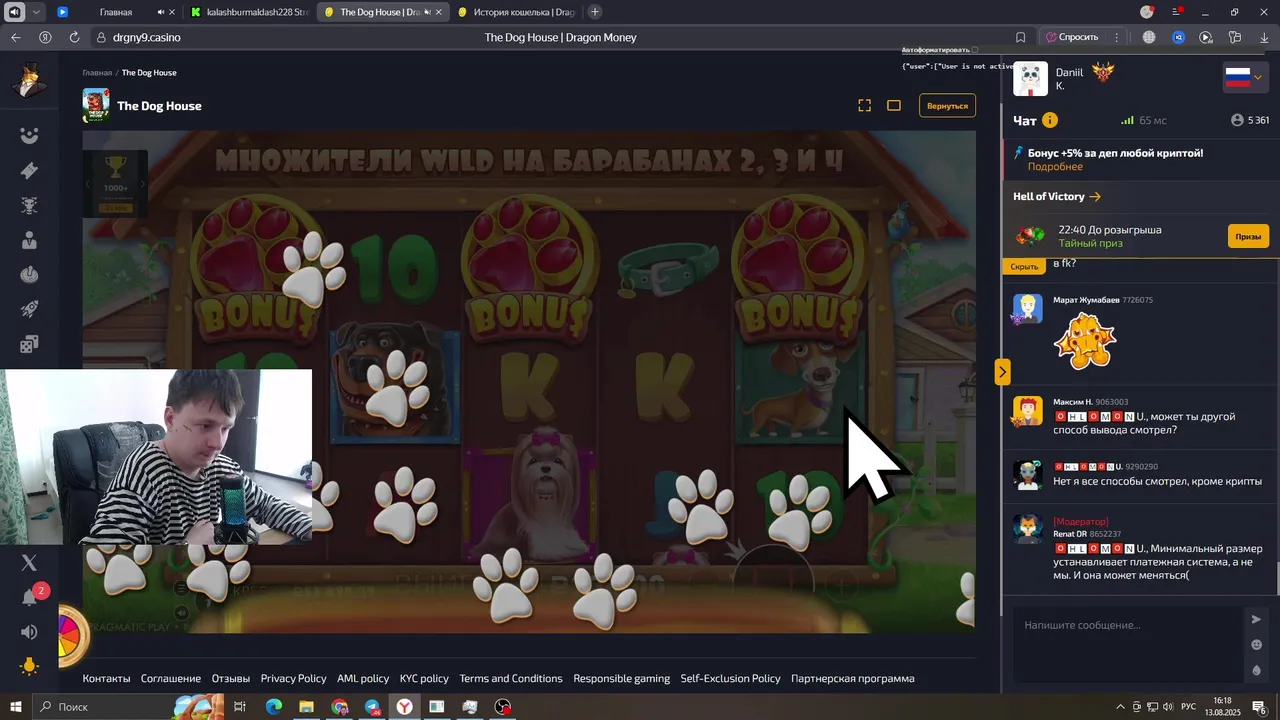
Task: Click the Скрыть button in the chat
Action: 1024,266
